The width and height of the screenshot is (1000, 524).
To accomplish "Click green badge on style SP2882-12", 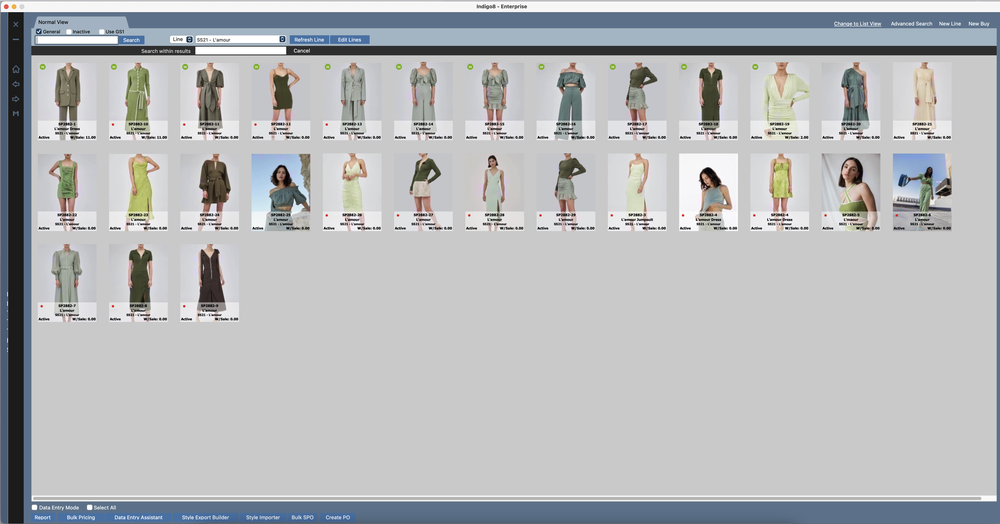I will [x=256, y=67].
